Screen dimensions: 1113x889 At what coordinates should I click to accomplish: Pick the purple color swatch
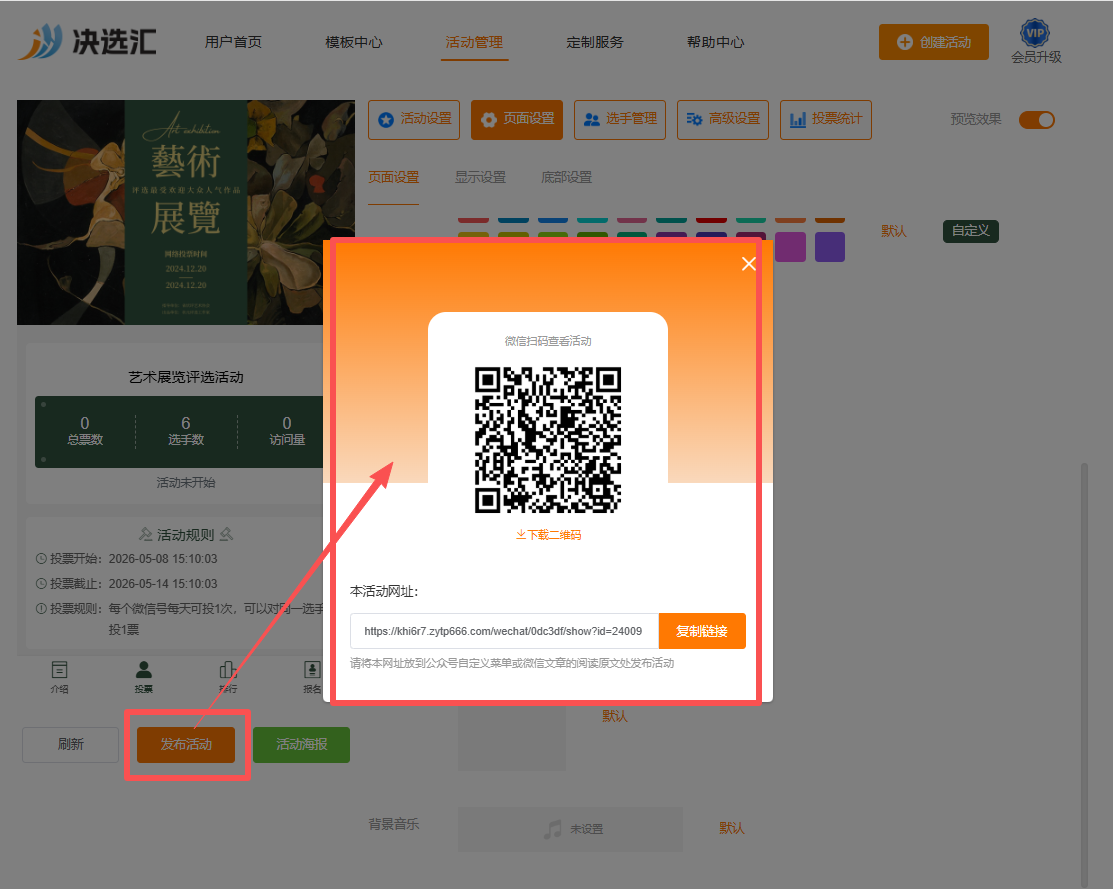830,247
